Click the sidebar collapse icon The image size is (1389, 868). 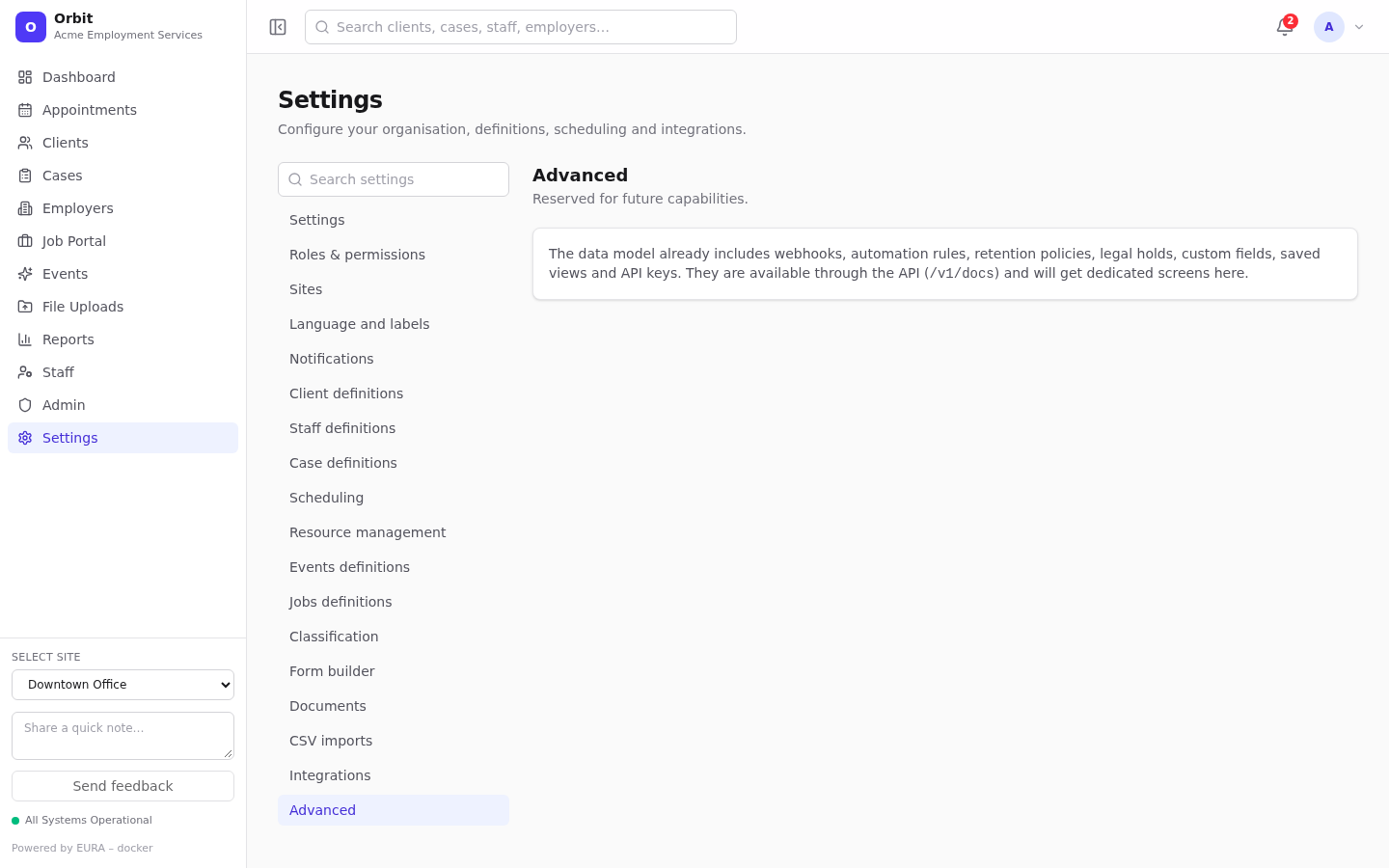coord(278,27)
